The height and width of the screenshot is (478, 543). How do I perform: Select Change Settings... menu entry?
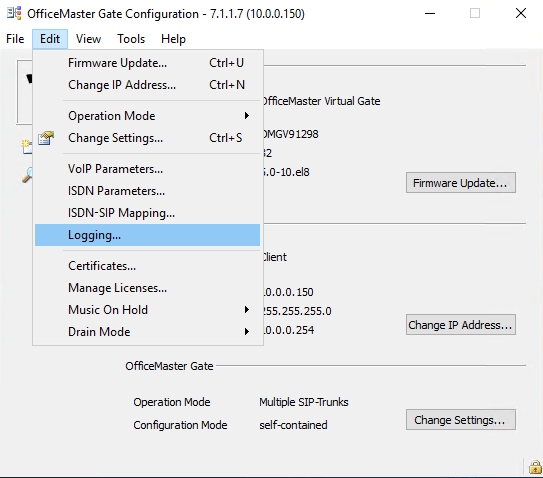(x=148, y=138)
